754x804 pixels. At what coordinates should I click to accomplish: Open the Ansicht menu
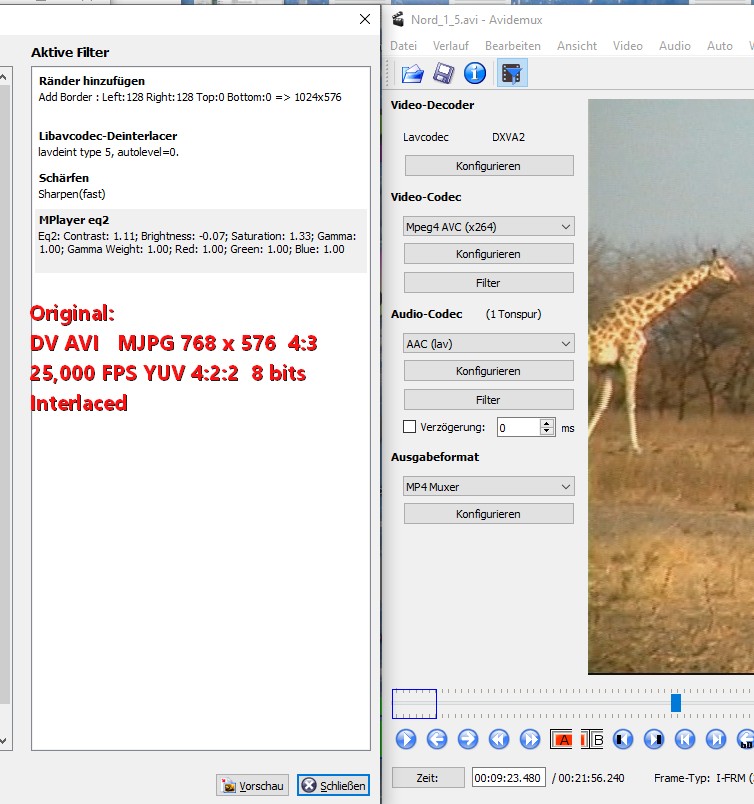577,46
